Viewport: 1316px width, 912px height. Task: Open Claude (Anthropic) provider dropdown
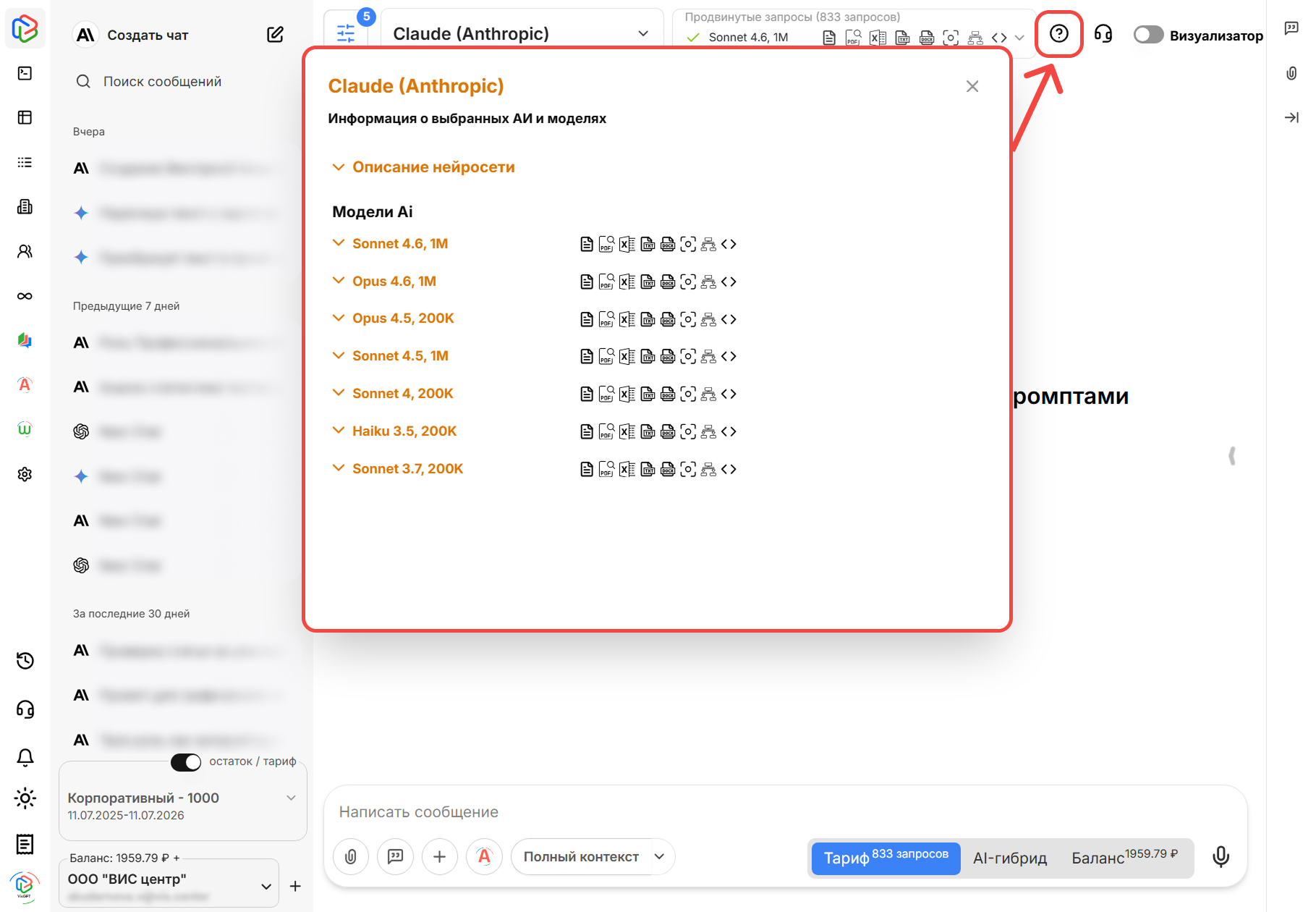click(x=521, y=34)
